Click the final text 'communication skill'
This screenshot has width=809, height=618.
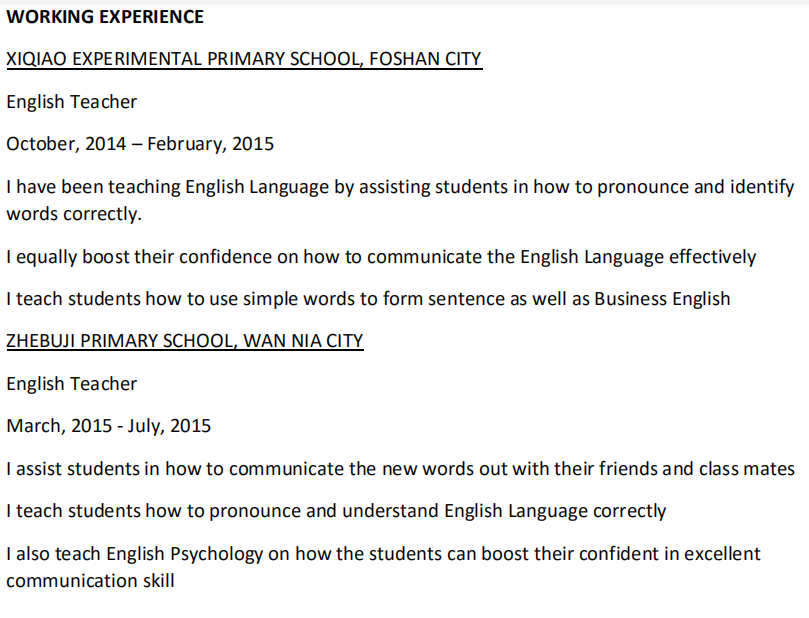tap(90, 580)
